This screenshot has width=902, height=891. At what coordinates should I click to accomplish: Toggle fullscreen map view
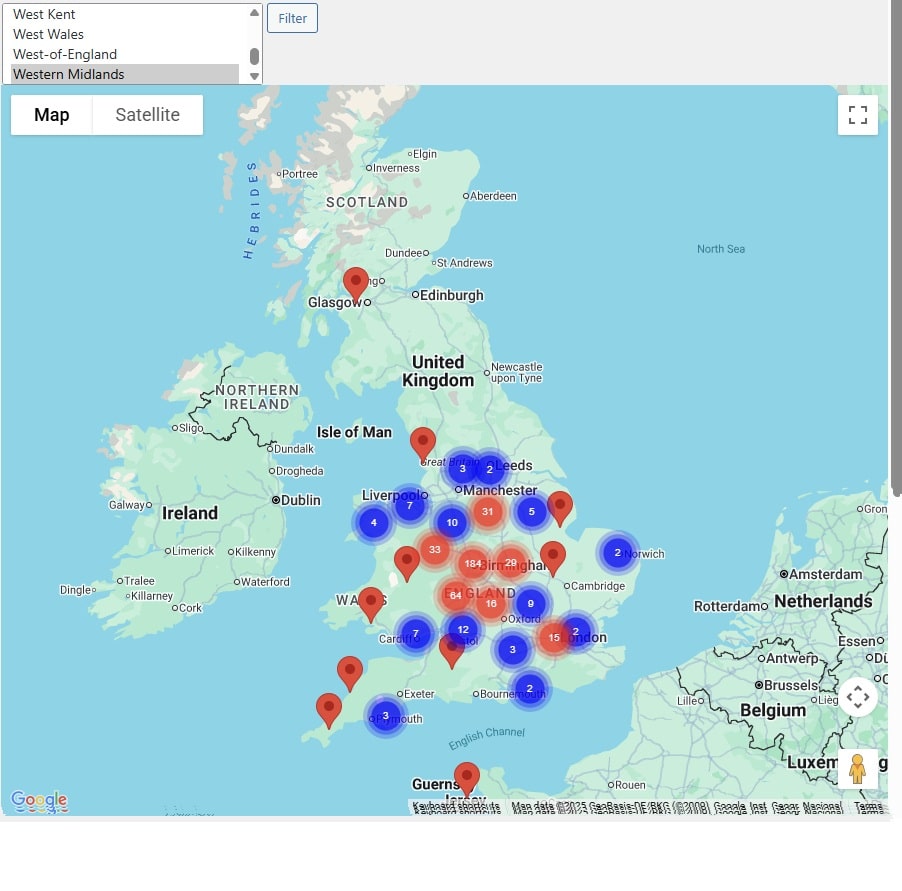857,115
